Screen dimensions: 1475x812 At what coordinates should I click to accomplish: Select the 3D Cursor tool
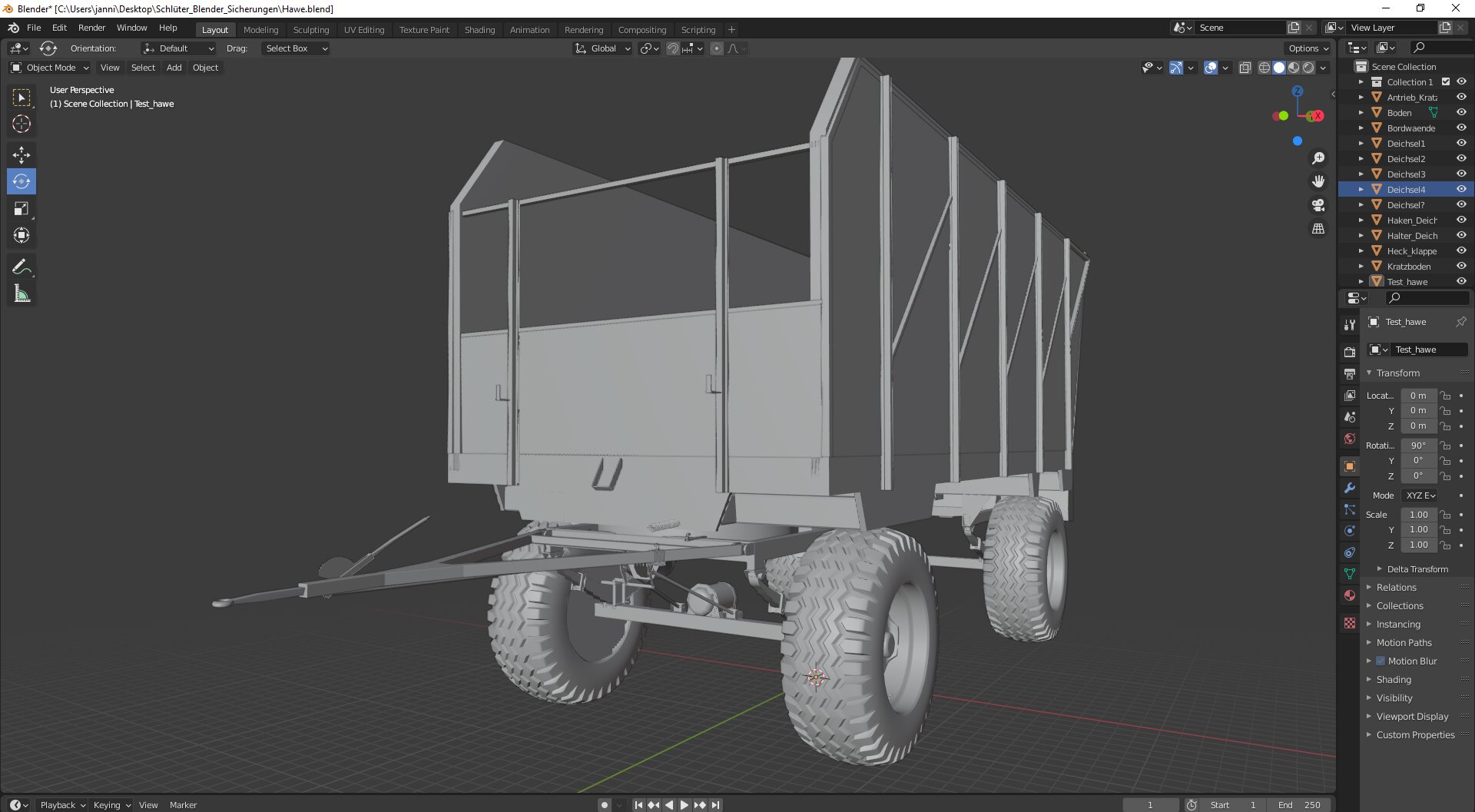point(22,124)
